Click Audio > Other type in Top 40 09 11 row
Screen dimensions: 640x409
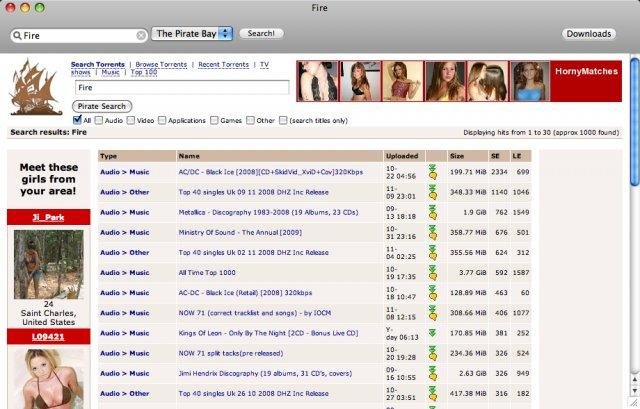click(x=124, y=192)
